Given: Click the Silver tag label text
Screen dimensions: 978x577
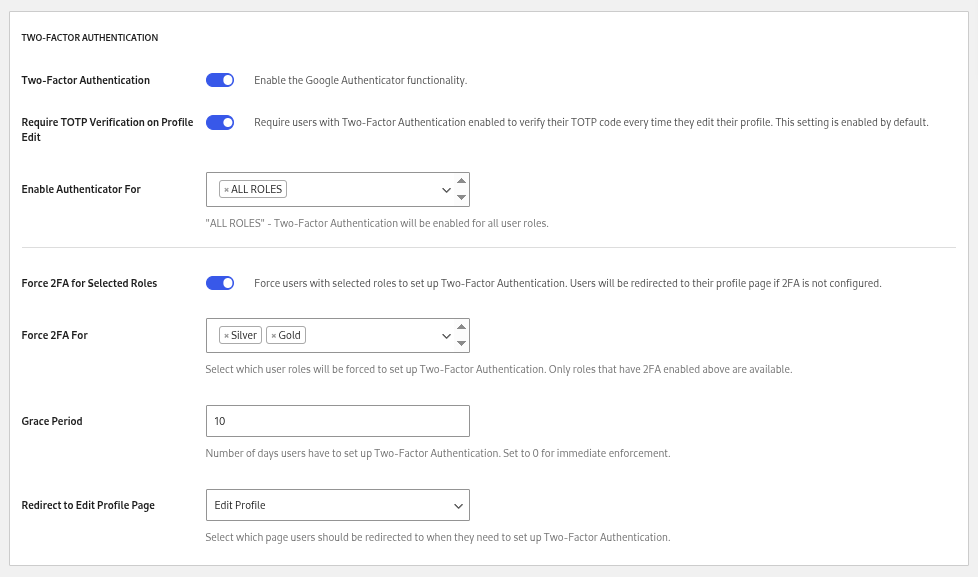Looking at the screenshot, I should (244, 336).
